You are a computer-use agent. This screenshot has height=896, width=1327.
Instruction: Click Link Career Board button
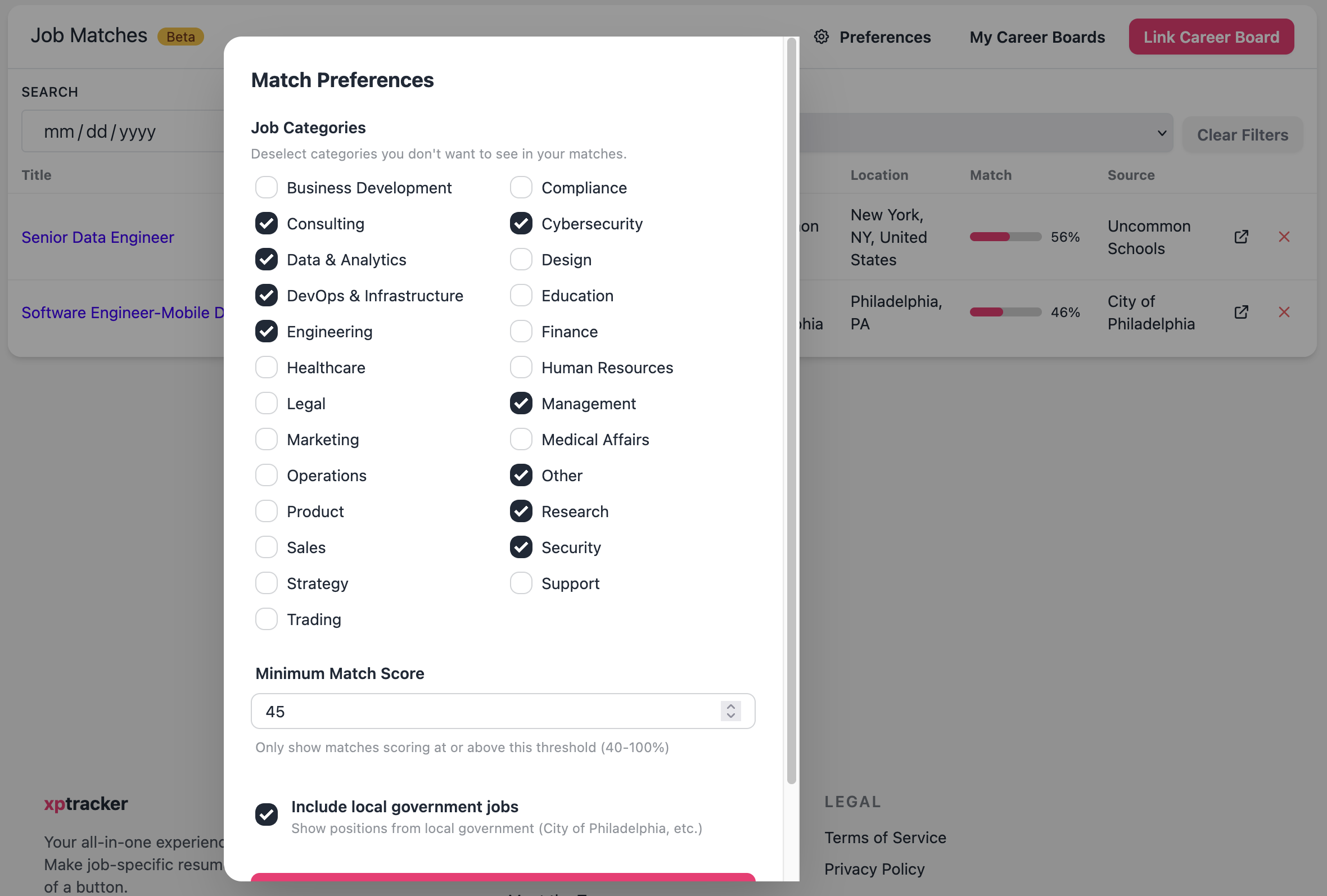(x=1211, y=37)
